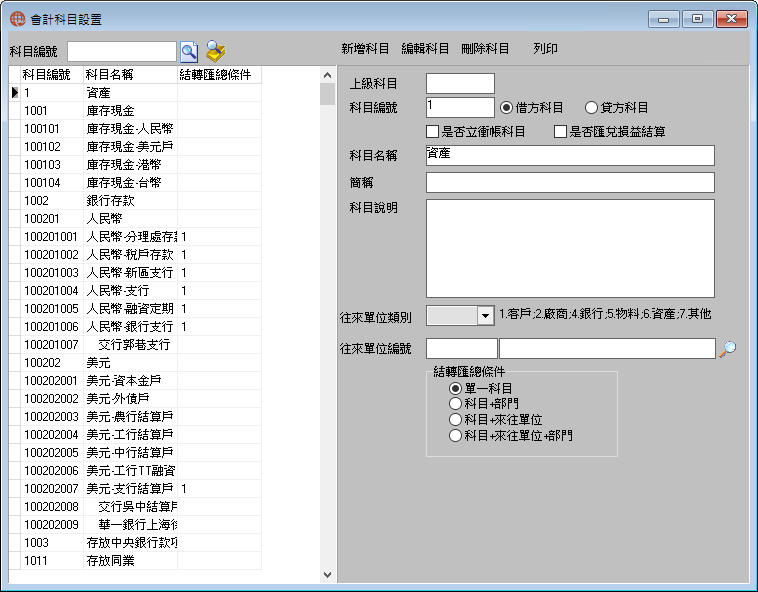Screen dimensions: 758x592
Task: Click 新增科目 in the toolbar
Action: (365, 49)
